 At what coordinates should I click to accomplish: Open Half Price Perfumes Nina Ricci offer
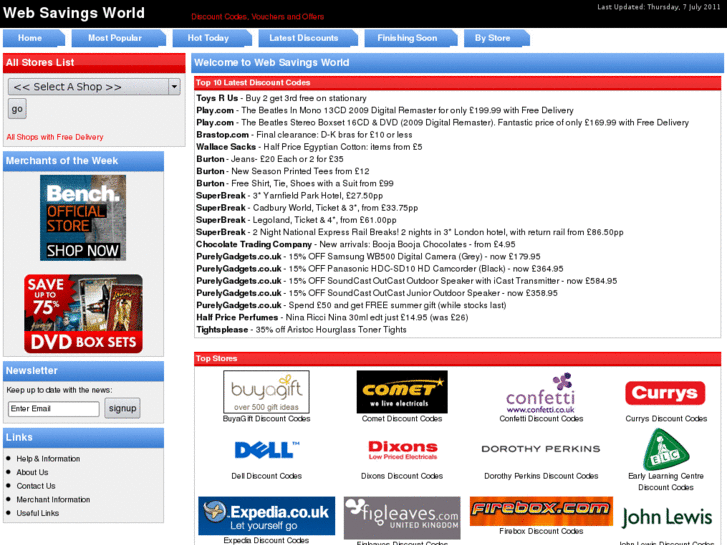pyautogui.click(x=332, y=318)
